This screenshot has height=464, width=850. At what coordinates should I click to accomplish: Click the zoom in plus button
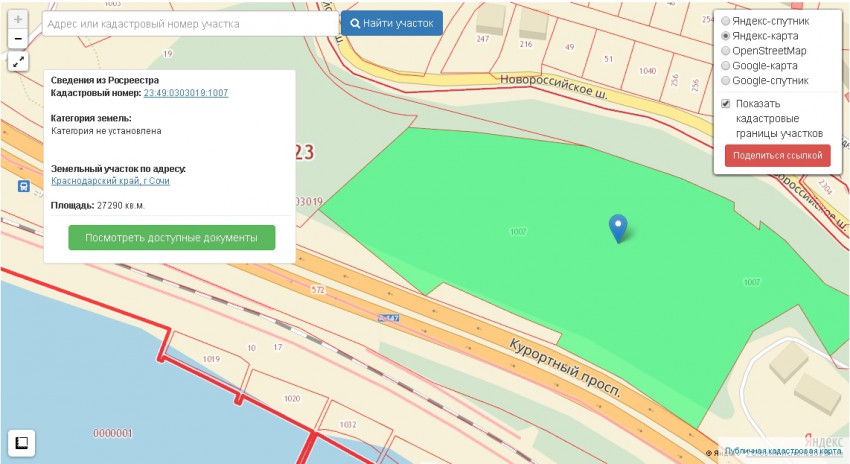pos(18,20)
